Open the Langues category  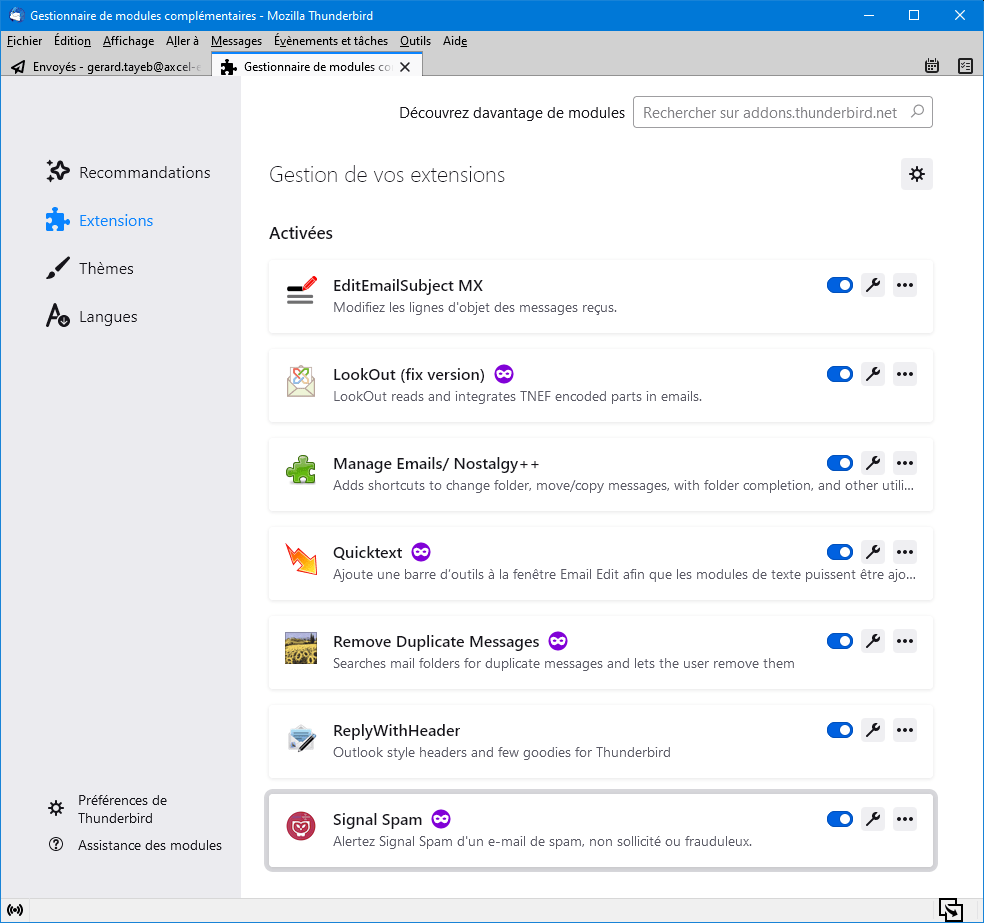tap(93, 317)
